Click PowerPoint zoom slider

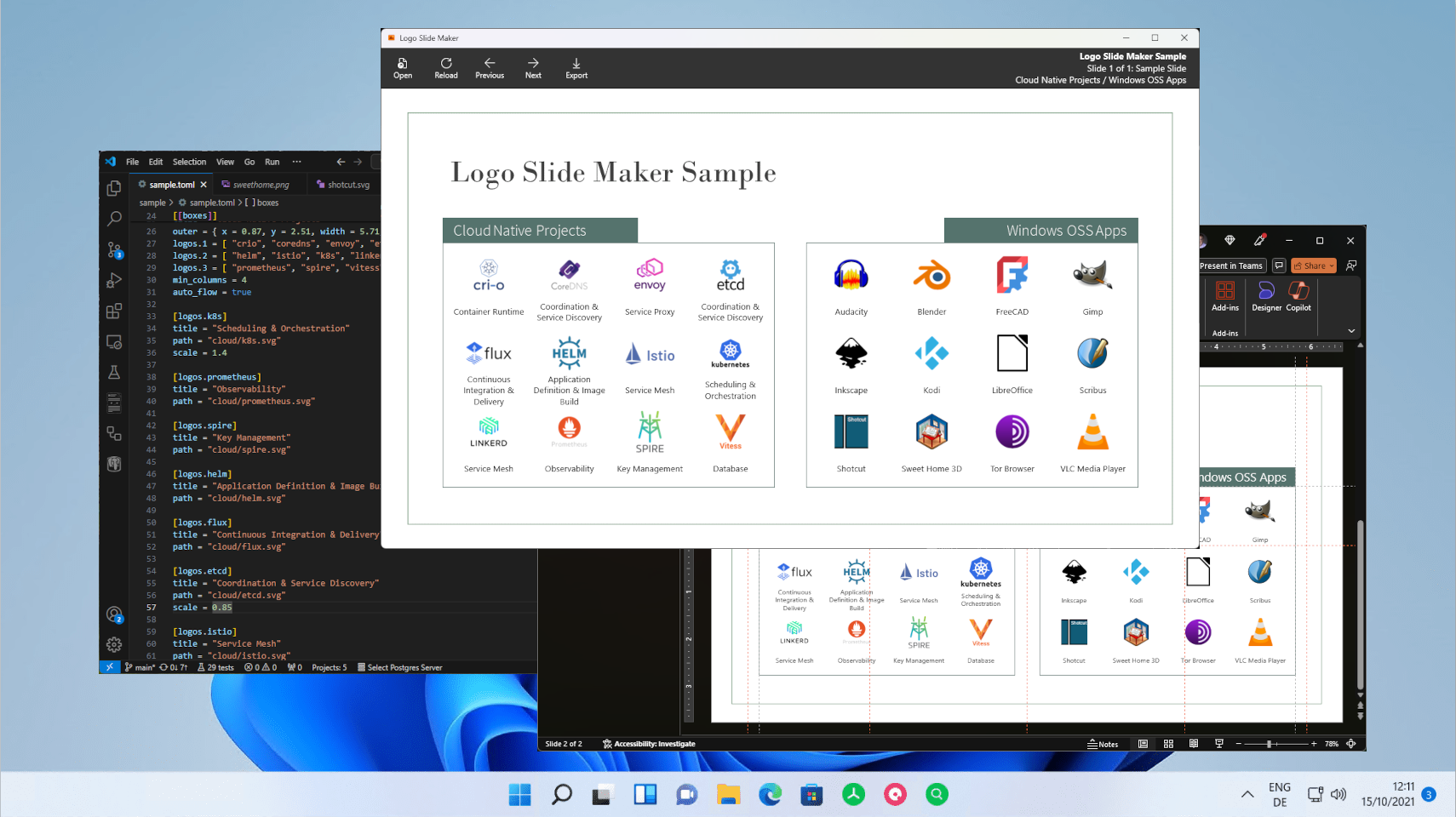pos(1275,744)
